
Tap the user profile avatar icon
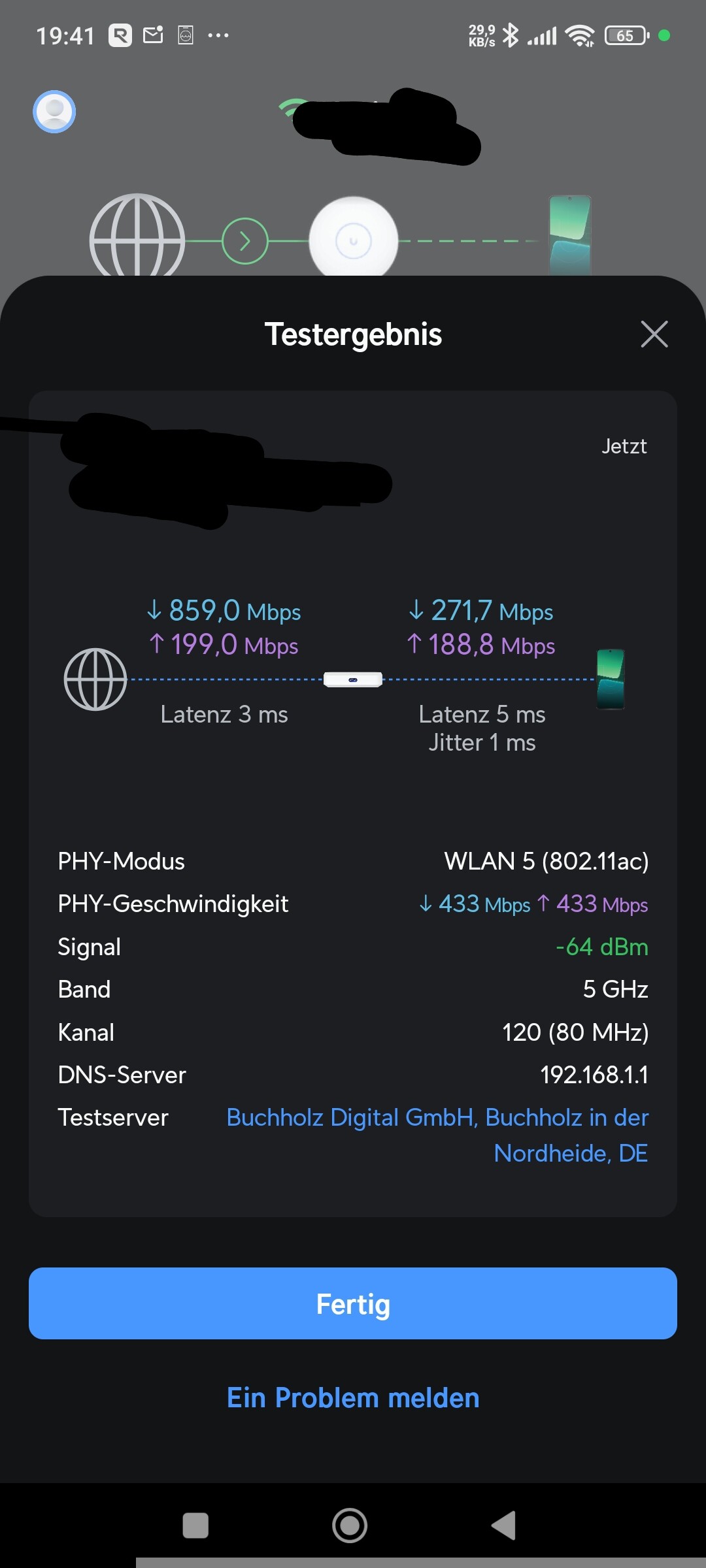pos(54,112)
